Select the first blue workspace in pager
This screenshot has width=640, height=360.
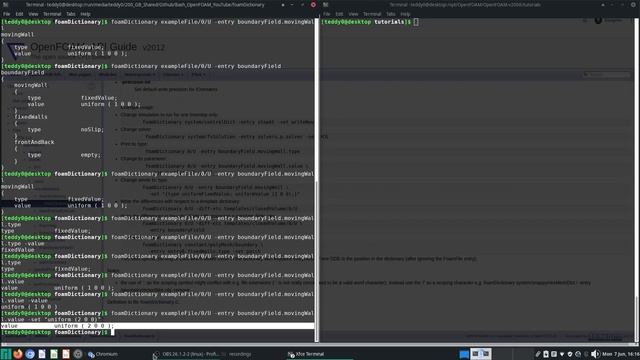pos(464,354)
